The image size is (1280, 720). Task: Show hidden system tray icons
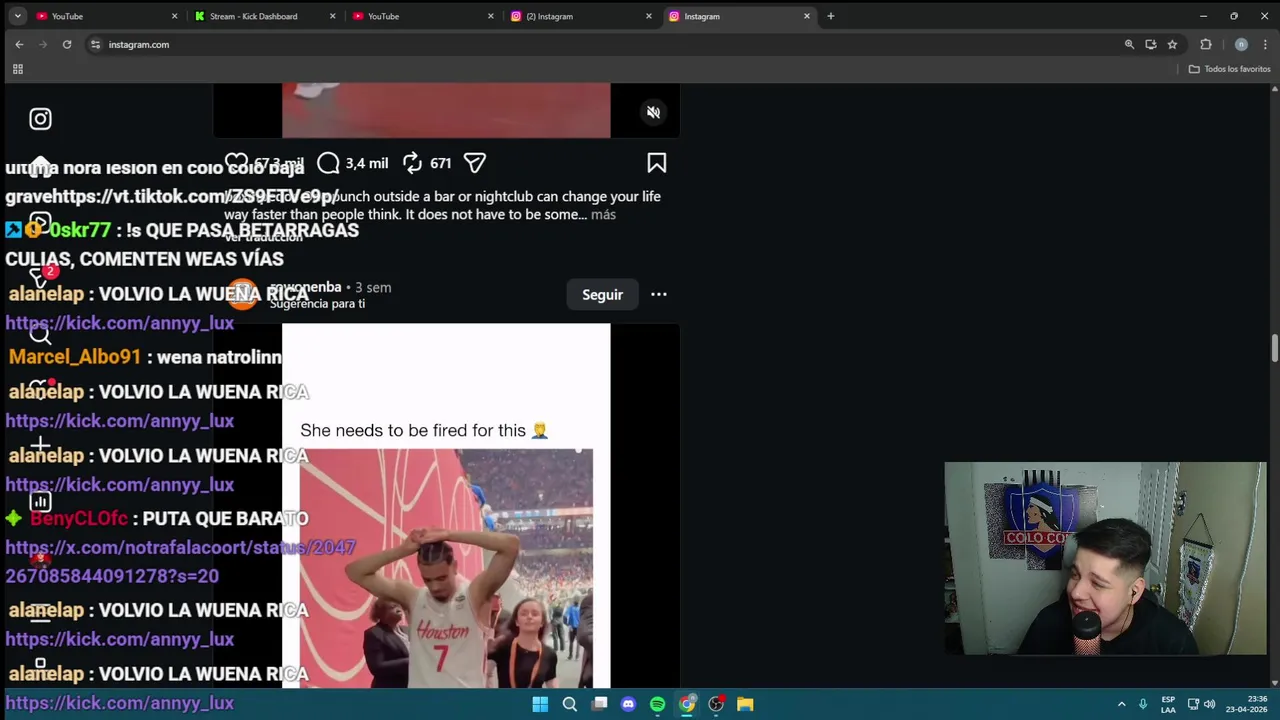(1121, 704)
